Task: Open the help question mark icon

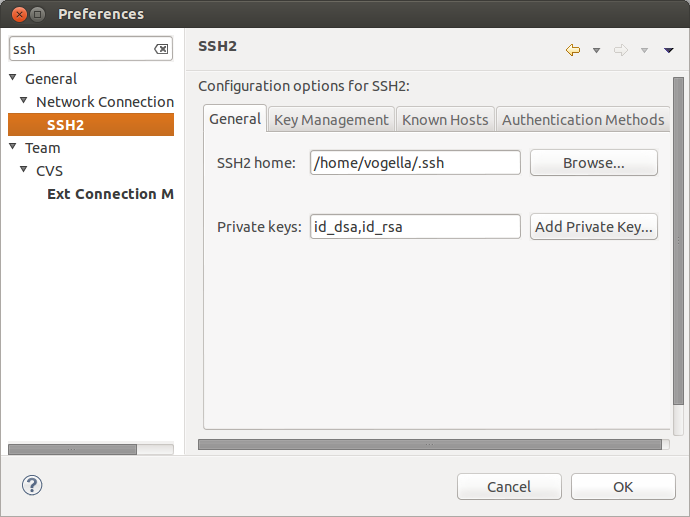Action: pos(32,485)
